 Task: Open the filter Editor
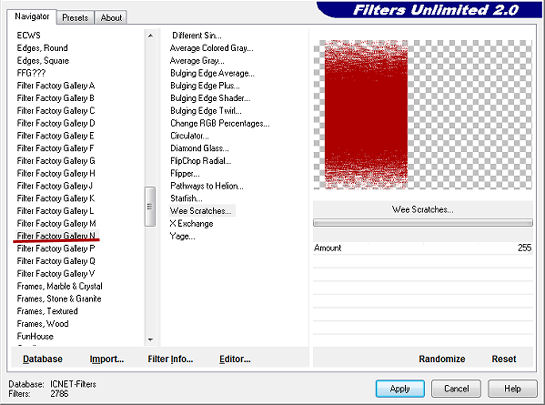(235, 359)
